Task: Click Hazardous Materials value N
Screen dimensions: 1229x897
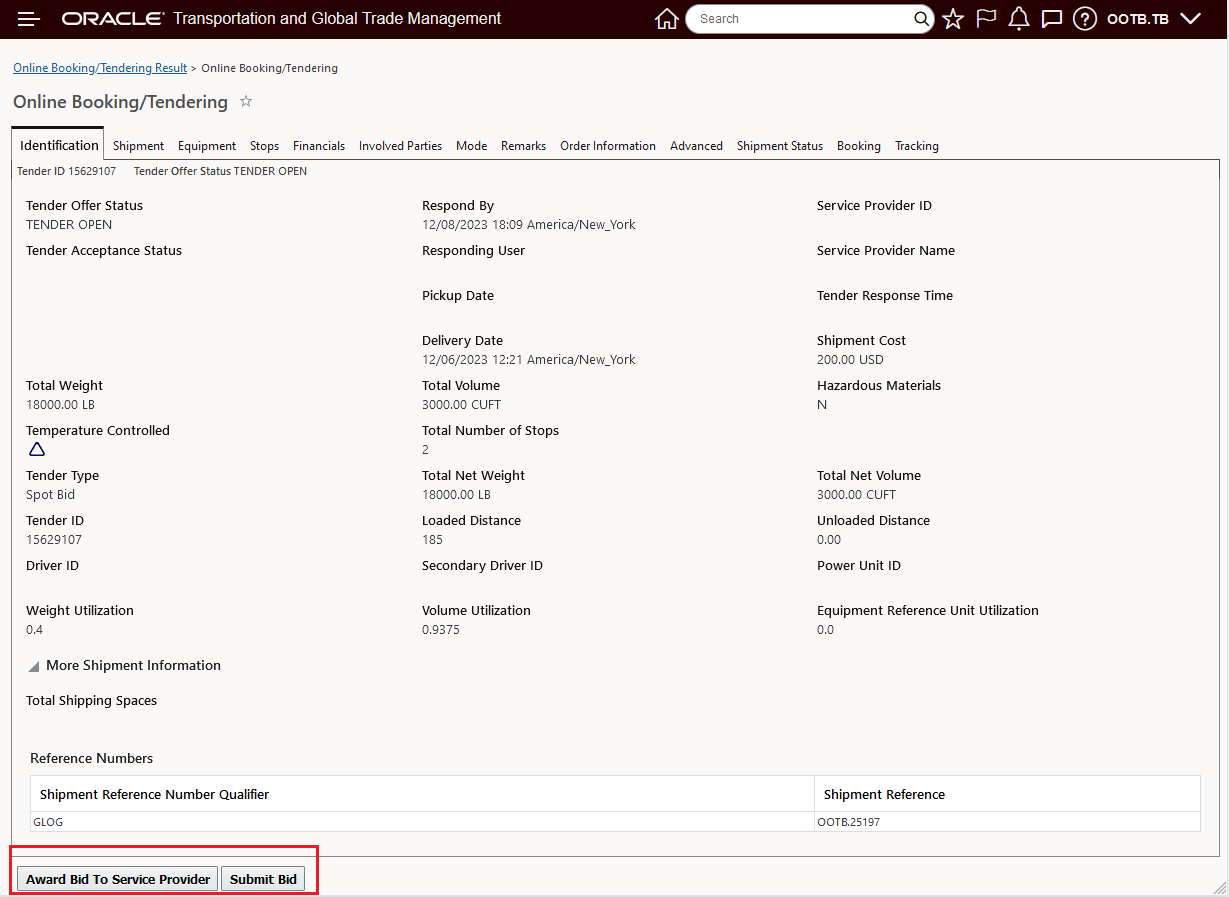Action: pos(822,405)
